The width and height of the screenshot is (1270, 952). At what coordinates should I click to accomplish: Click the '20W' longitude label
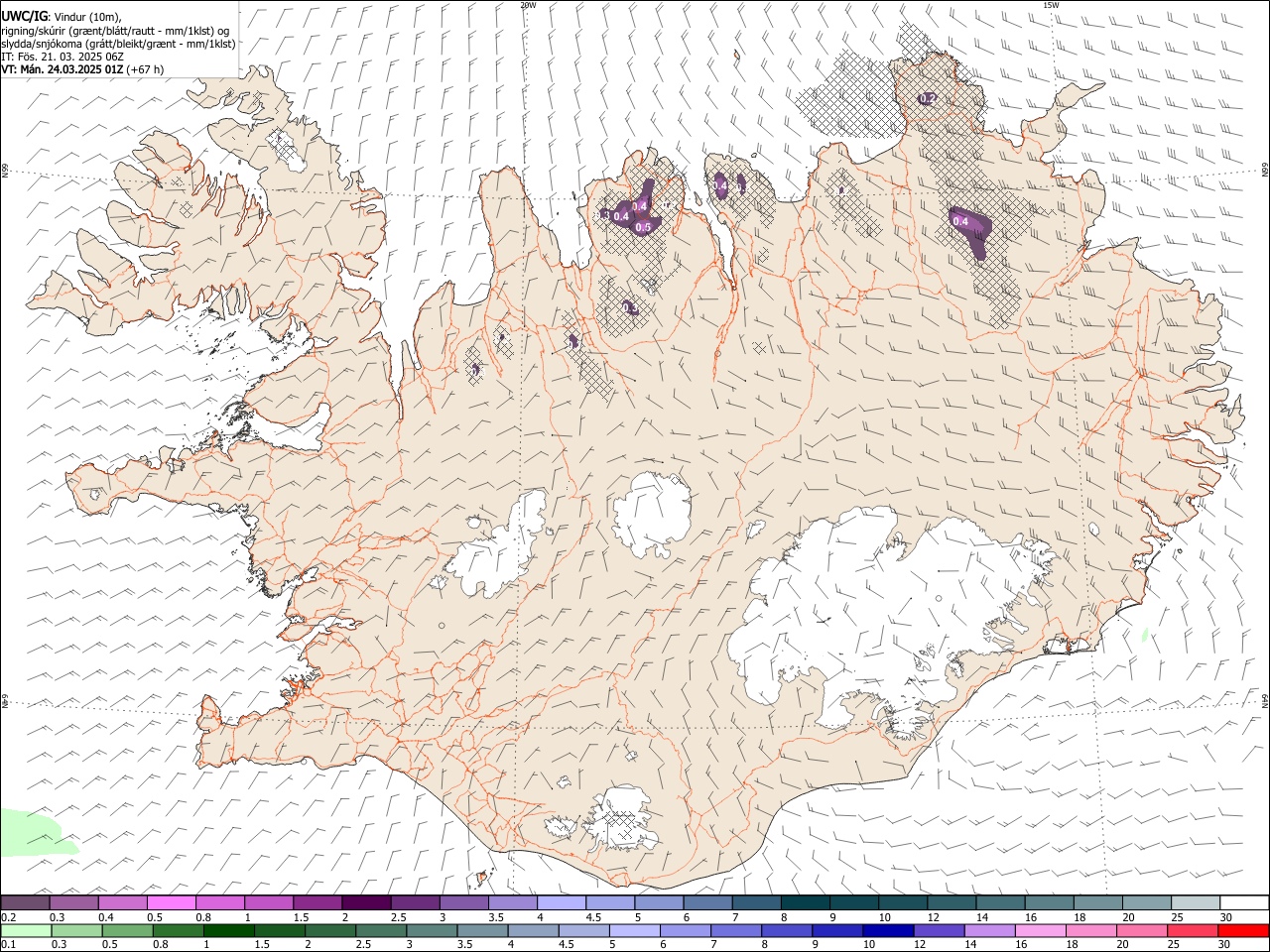528,5
